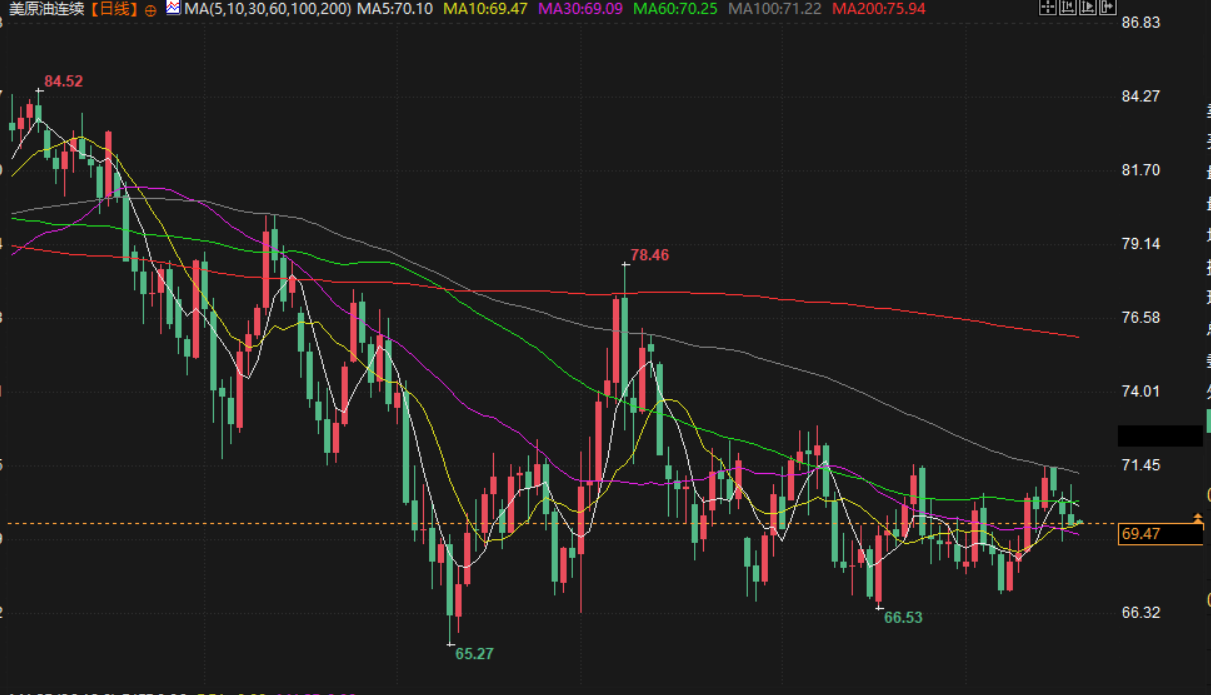The height and width of the screenshot is (695, 1211).
Task: Click the 74.01 axis price
Action: [x=1141, y=391]
